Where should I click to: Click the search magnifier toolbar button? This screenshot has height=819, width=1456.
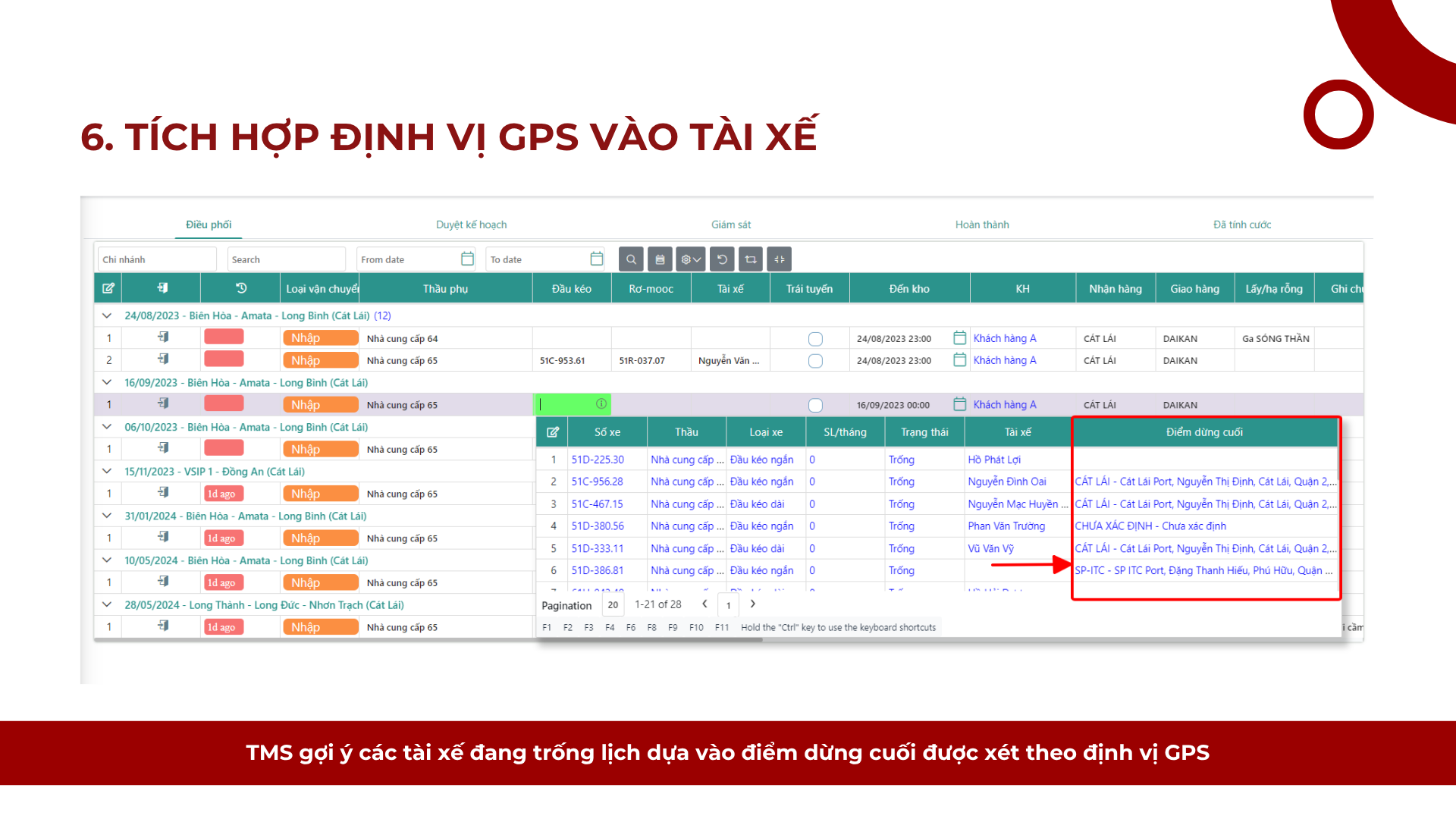click(x=631, y=259)
